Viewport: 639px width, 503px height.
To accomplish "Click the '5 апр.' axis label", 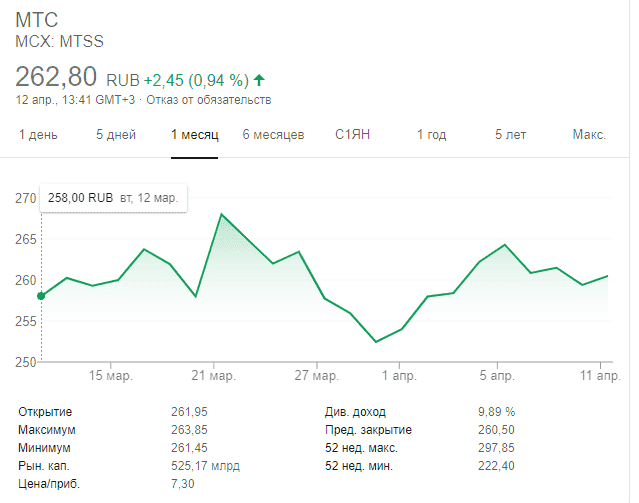I will coord(497,375).
